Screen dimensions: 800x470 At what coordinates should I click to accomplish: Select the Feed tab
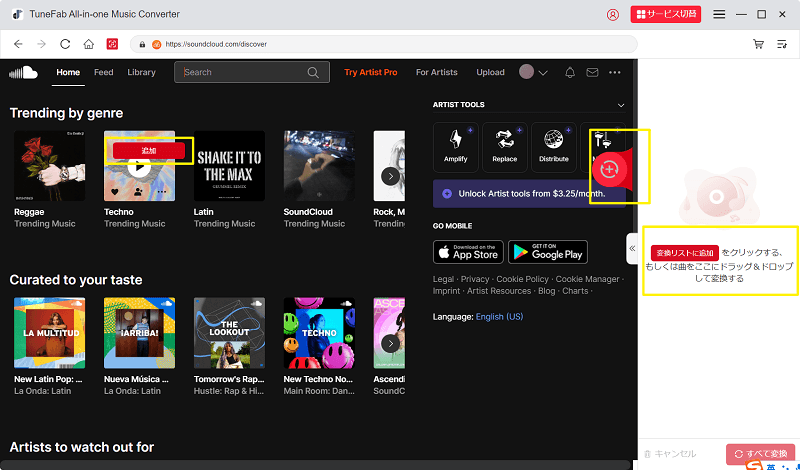click(x=104, y=72)
